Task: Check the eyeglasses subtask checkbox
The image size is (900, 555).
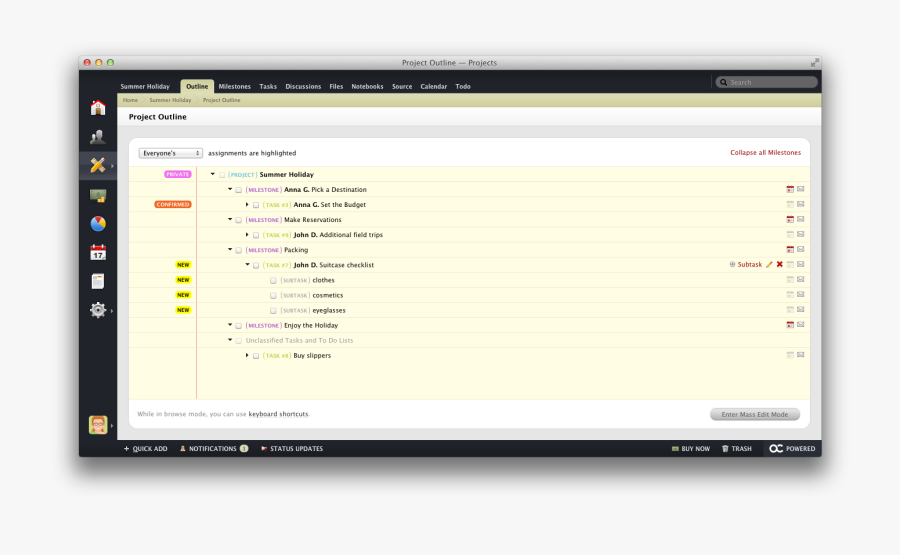Action: pos(273,311)
